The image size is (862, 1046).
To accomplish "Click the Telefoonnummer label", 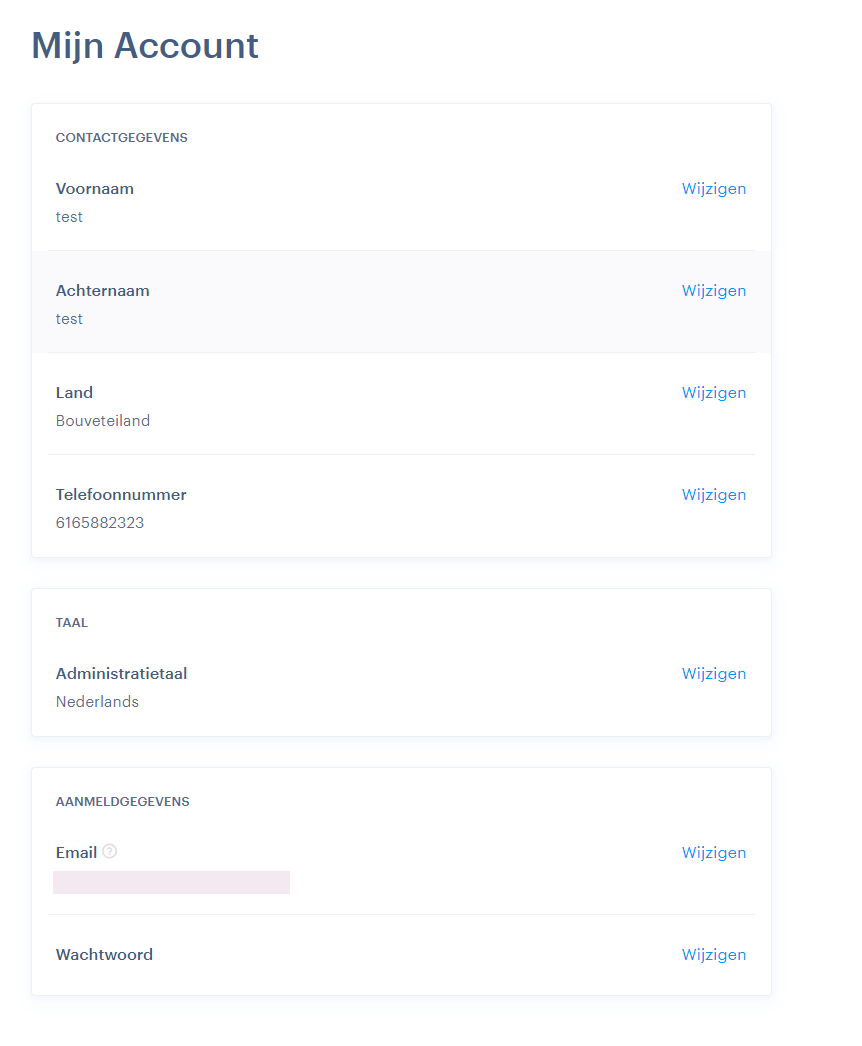I will click(x=121, y=495).
